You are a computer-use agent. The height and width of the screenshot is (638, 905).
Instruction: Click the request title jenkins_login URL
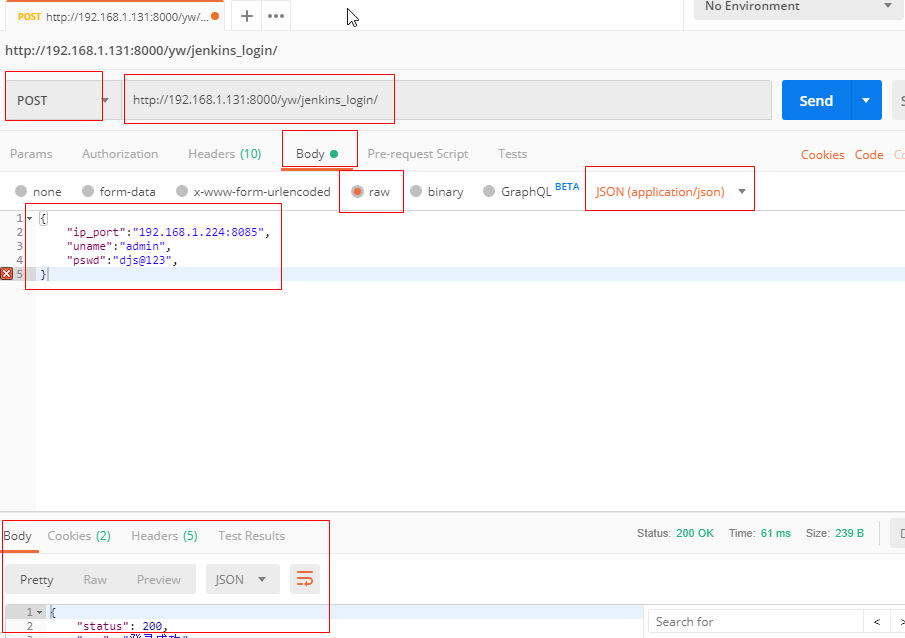[141, 50]
